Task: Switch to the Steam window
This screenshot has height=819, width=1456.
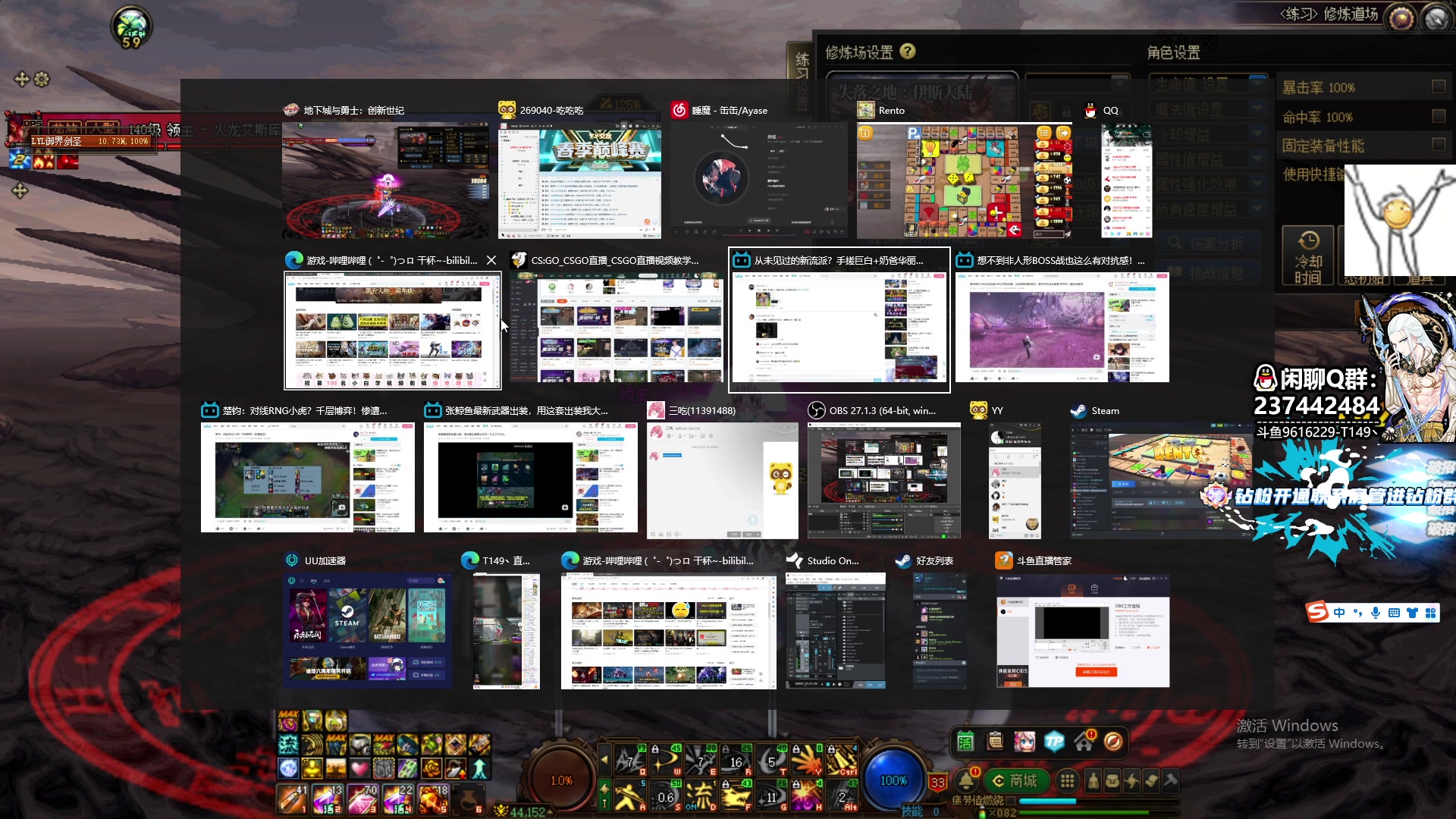Action: (x=1161, y=481)
